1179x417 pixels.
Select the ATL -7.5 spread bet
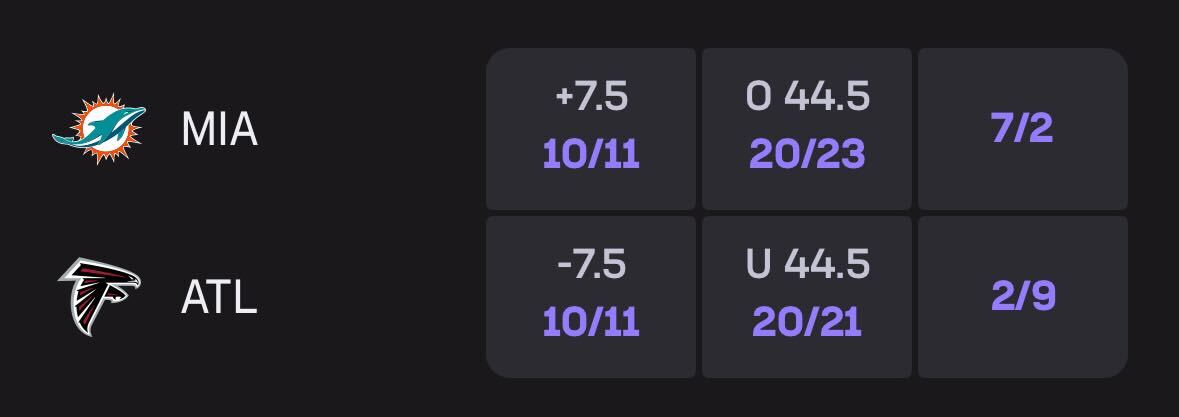(591, 297)
